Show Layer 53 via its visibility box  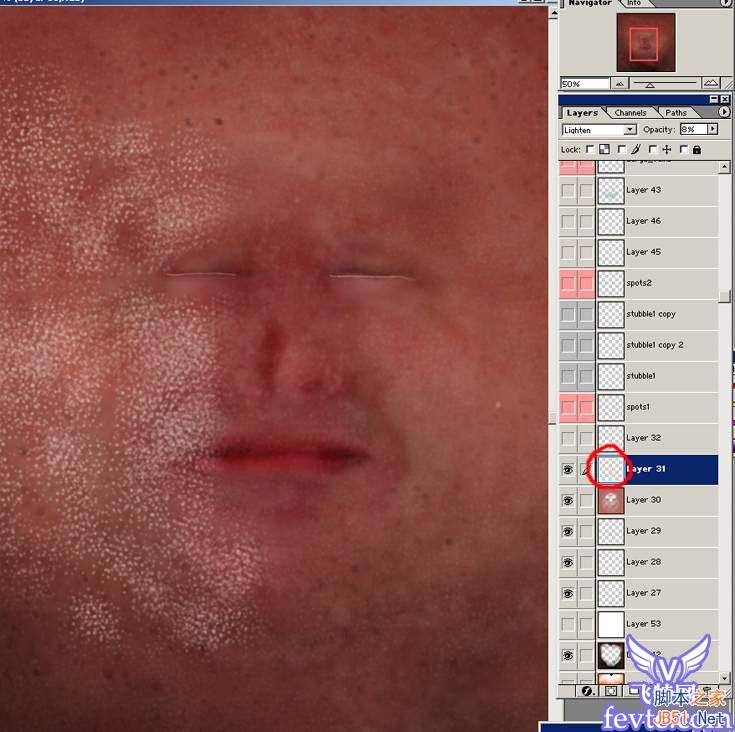(x=568, y=624)
